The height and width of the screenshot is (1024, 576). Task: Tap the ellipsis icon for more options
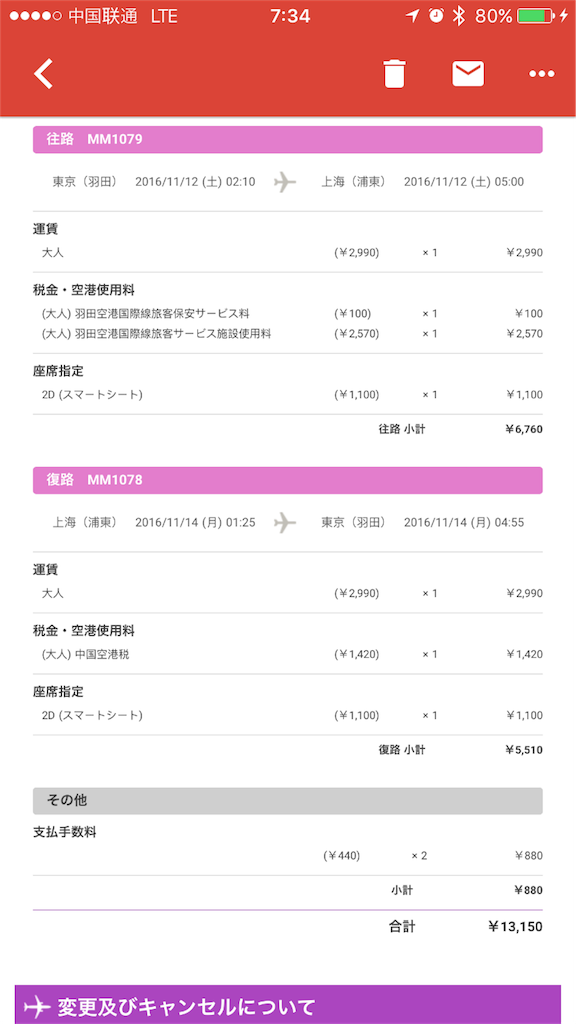[541, 73]
